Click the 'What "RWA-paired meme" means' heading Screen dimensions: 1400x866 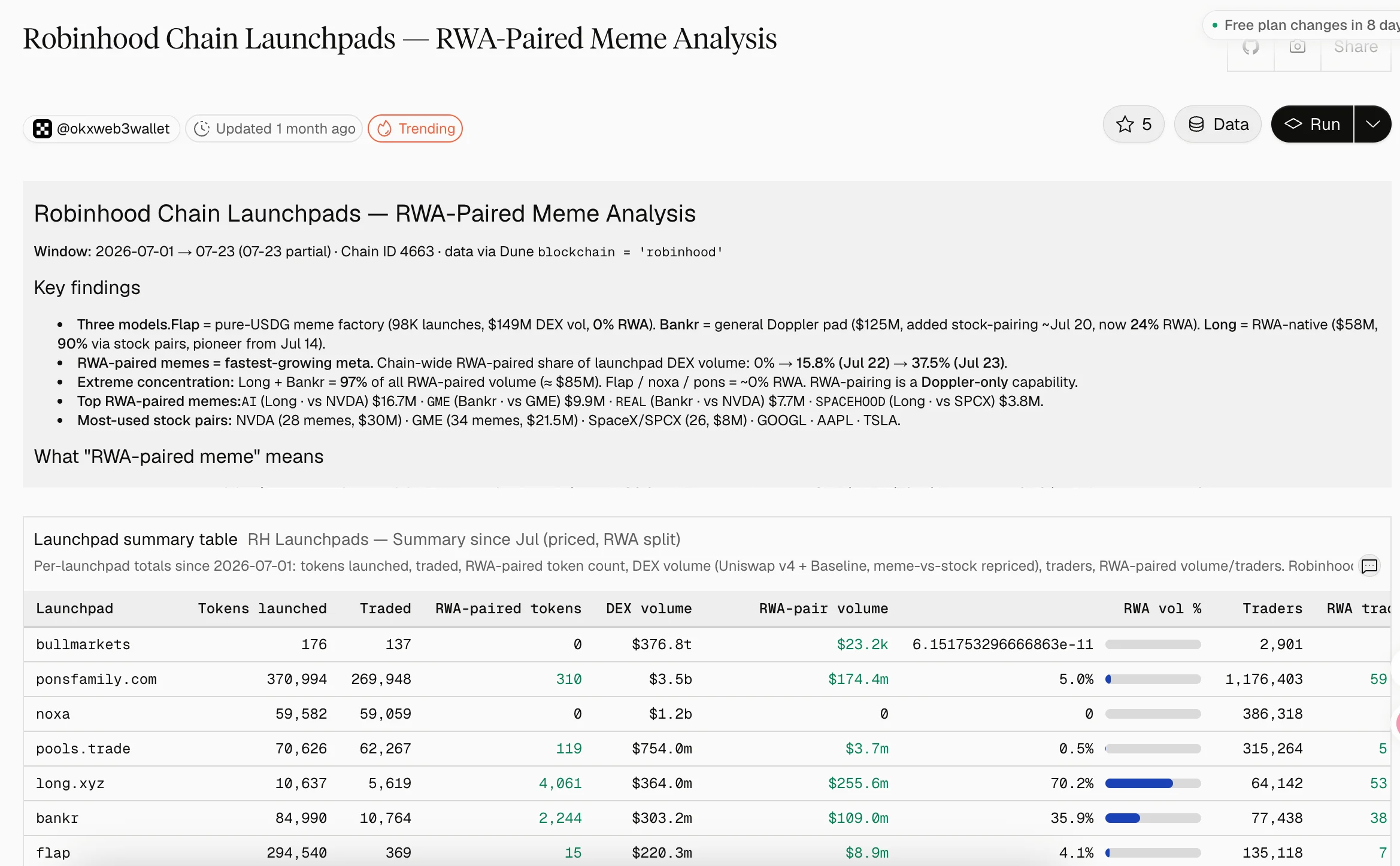point(178,457)
